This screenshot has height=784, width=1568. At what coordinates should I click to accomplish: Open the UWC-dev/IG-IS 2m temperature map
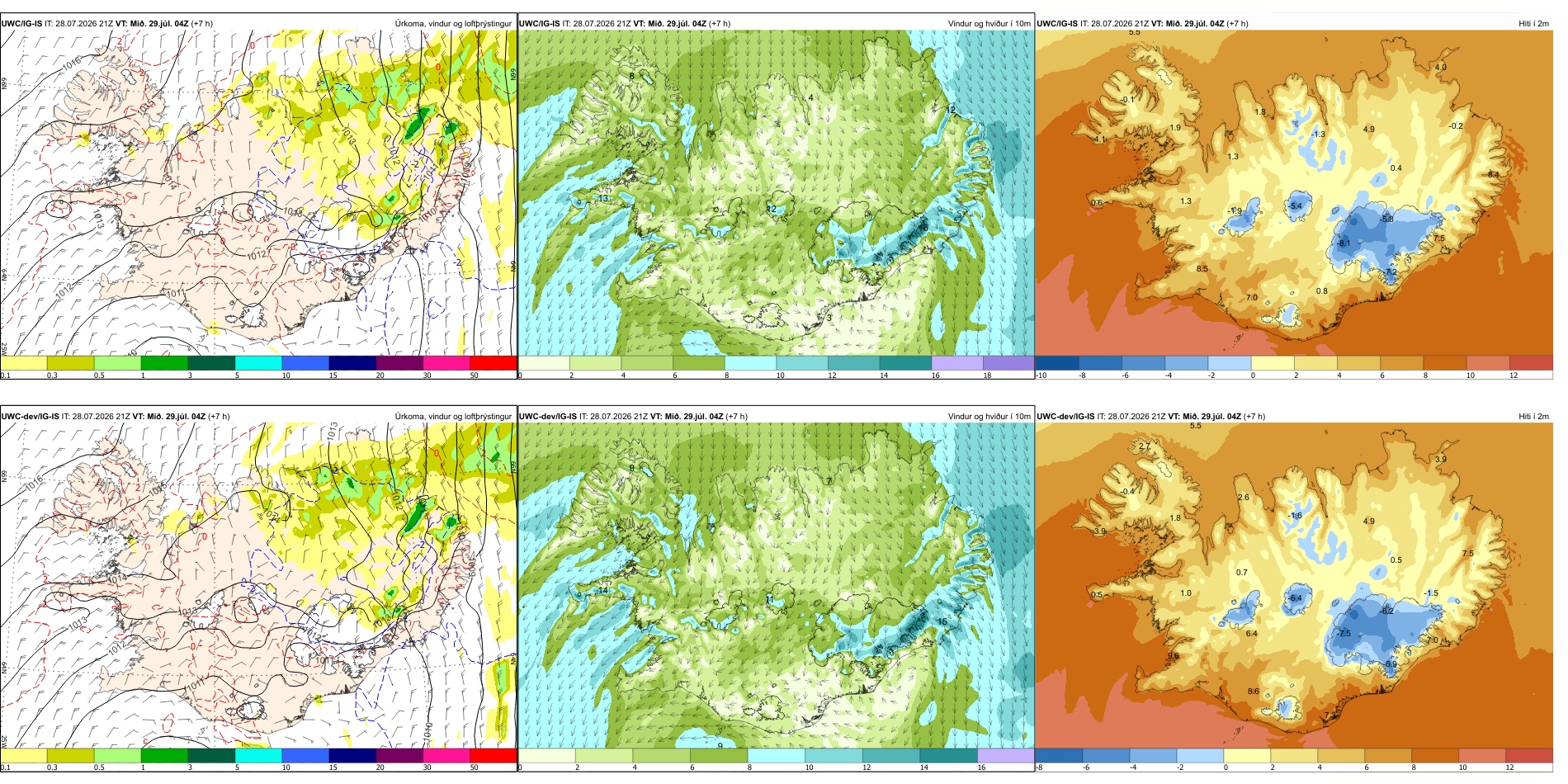[1294, 586]
